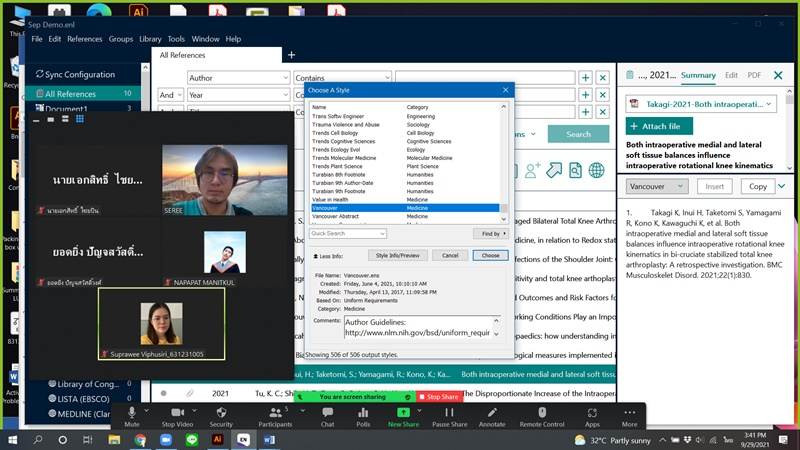Open Zoom Polls
Screen dimensions: 800x450
(363, 415)
